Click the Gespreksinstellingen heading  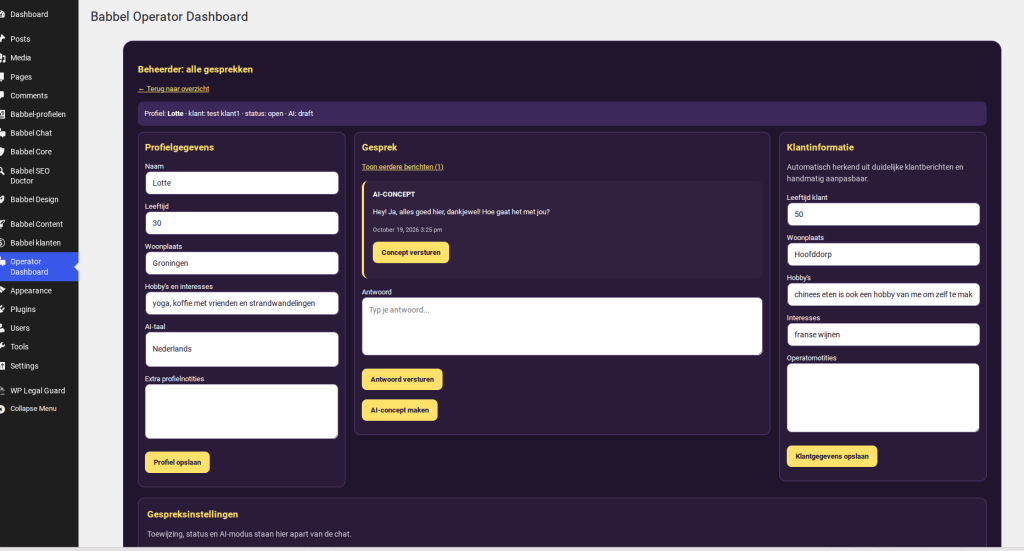click(x=193, y=514)
